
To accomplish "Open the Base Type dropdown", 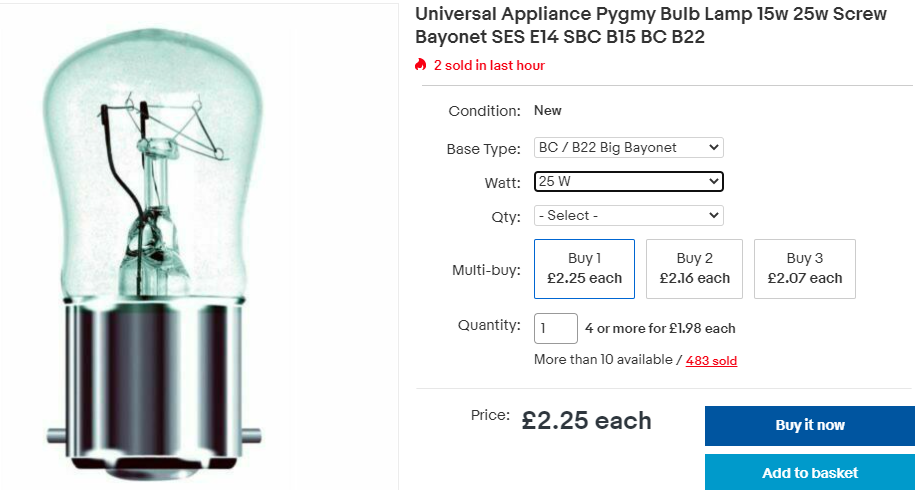I will point(628,147).
